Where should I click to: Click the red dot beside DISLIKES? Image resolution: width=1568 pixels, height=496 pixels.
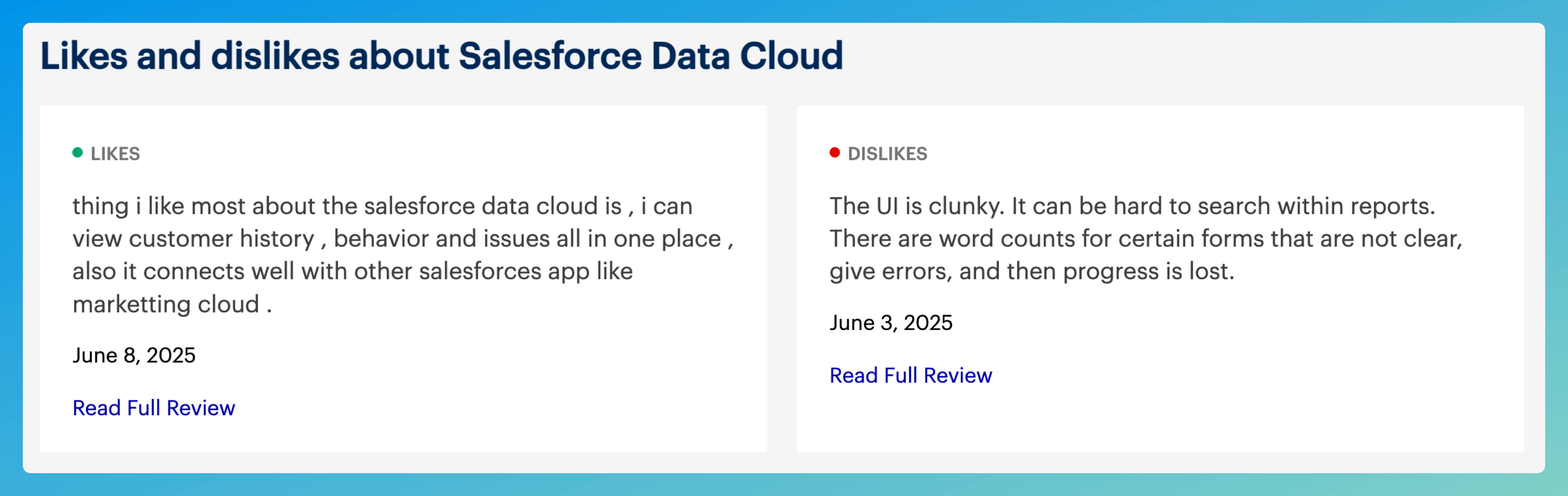835,153
